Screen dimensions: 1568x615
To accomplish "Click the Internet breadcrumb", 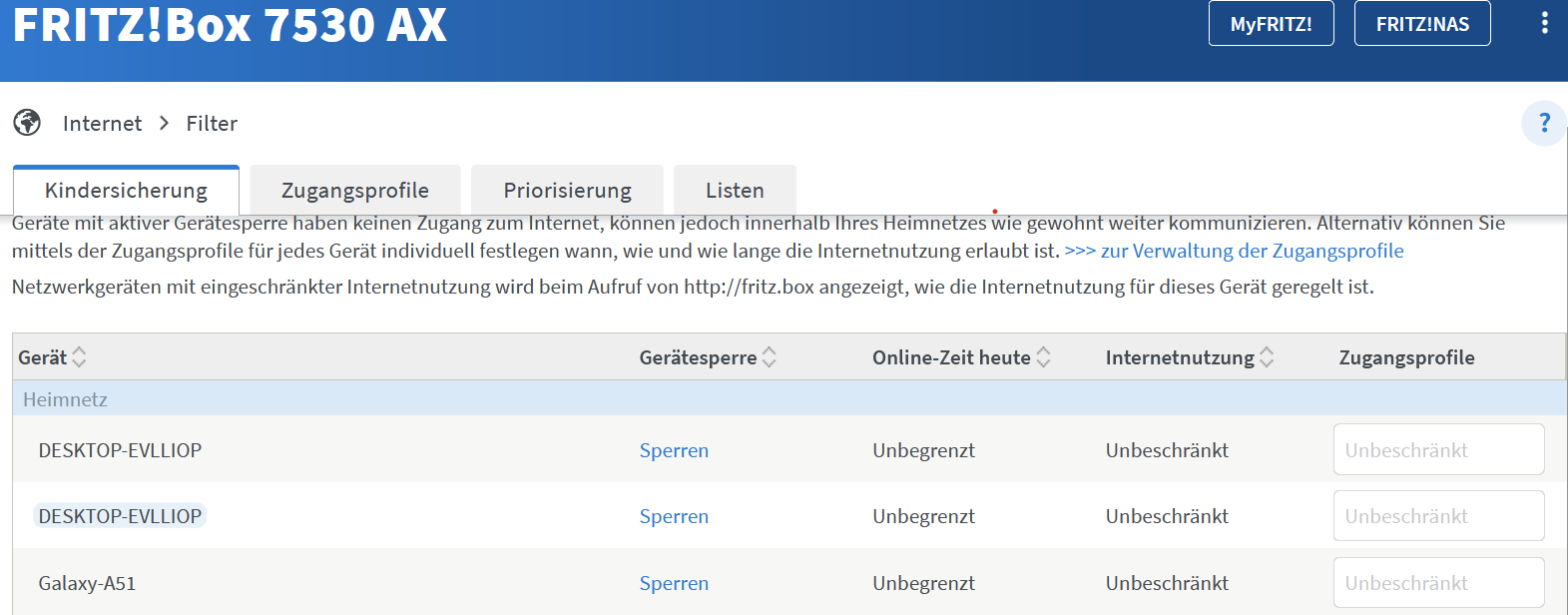I will point(102,124).
